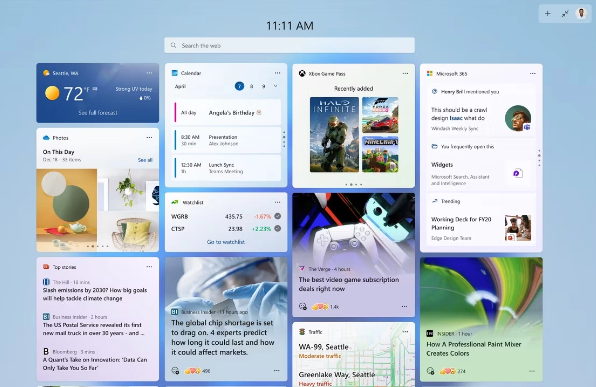The height and width of the screenshot is (387, 596).
Task: Click See full forecast link
Action: pyautogui.click(x=98, y=113)
